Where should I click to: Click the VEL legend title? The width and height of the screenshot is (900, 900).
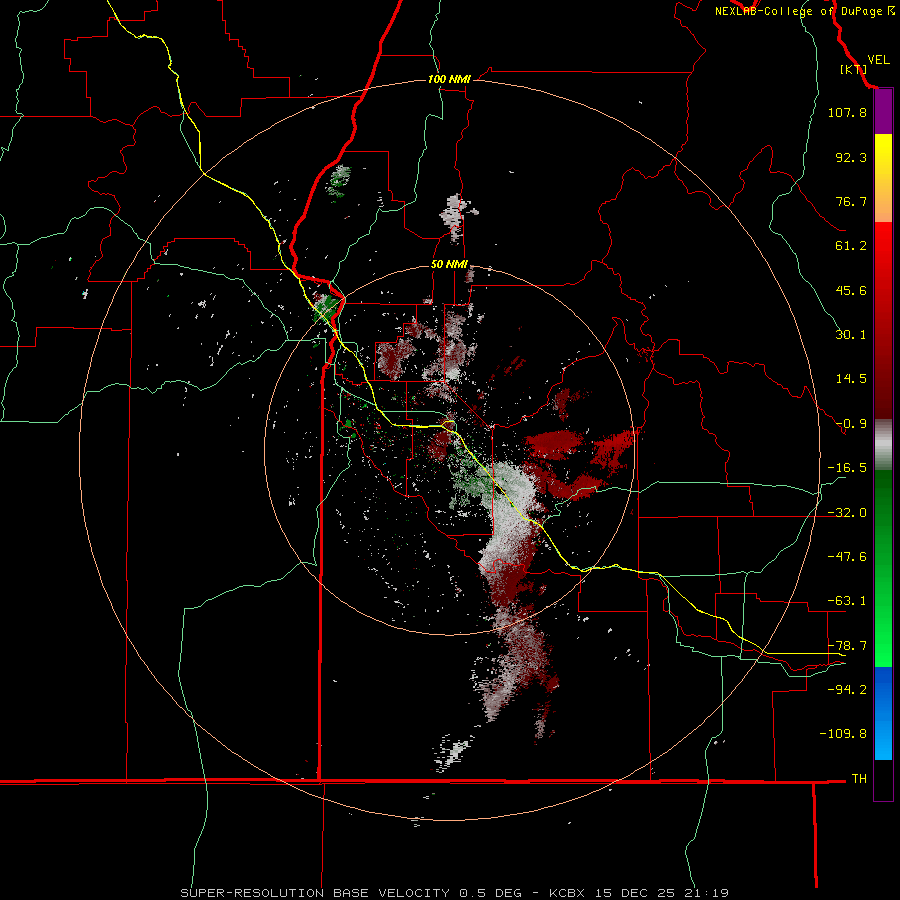point(878,60)
